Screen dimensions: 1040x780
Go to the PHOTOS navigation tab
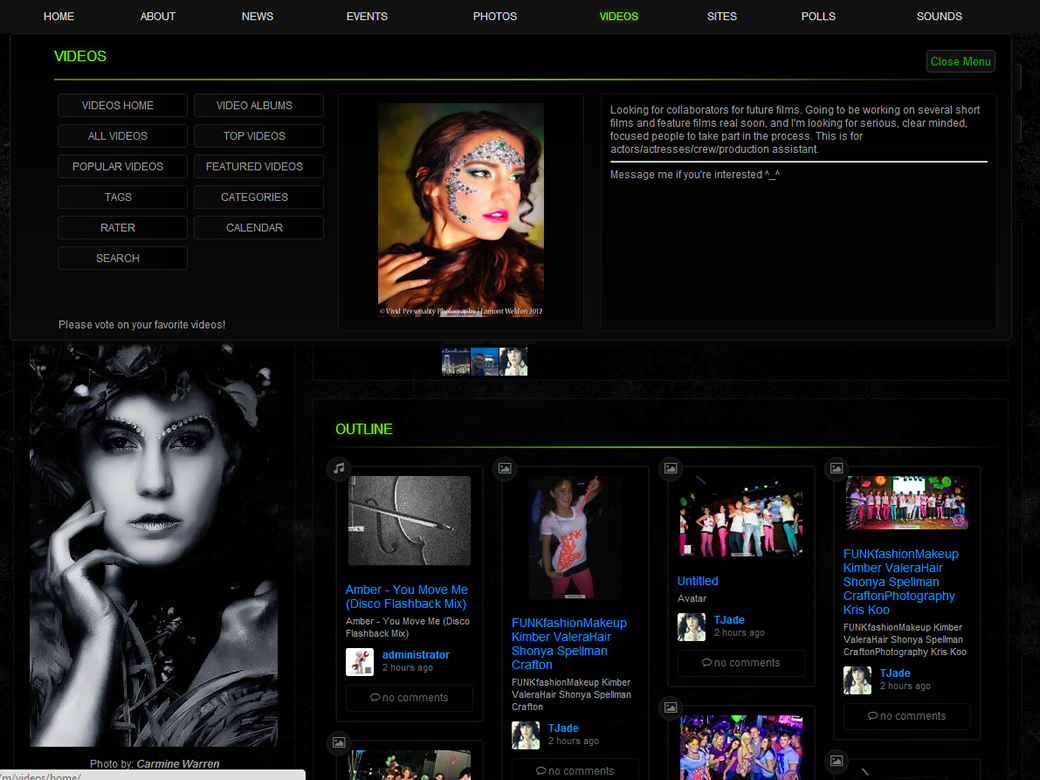coord(495,16)
